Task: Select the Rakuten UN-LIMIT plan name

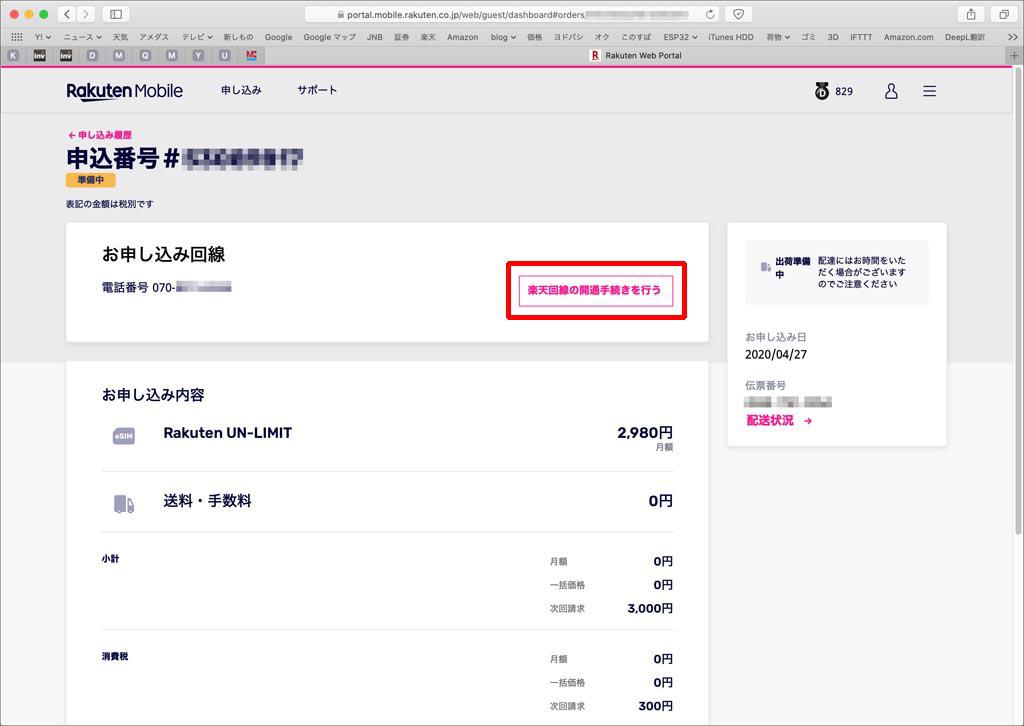Action: [x=227, y=433]
